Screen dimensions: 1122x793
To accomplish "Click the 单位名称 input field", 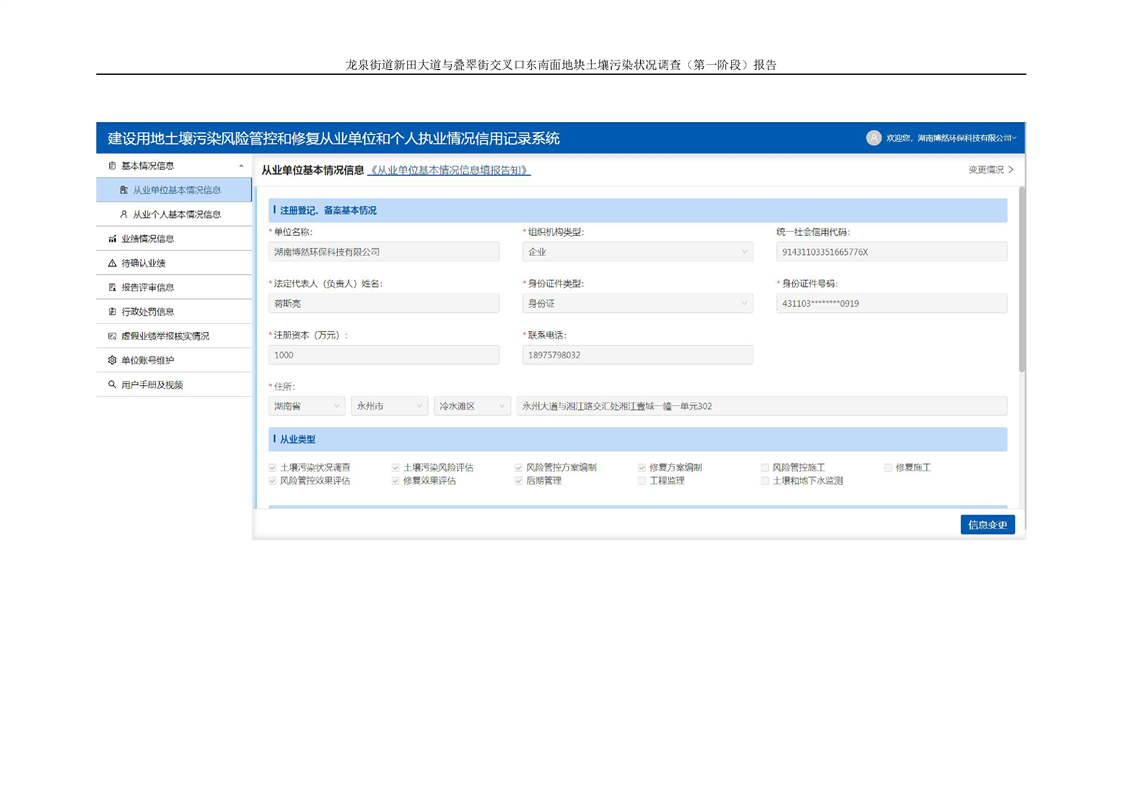I will point(384,252).
